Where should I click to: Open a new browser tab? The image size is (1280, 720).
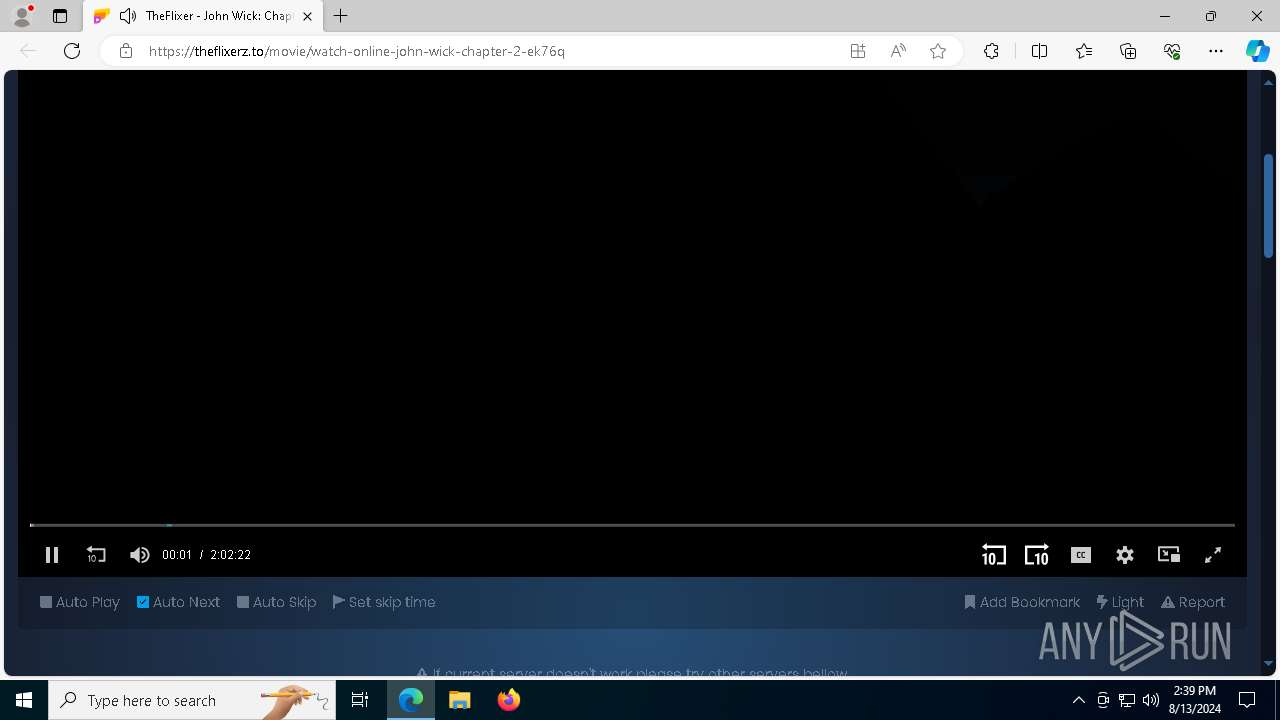(x=341, y=16)
